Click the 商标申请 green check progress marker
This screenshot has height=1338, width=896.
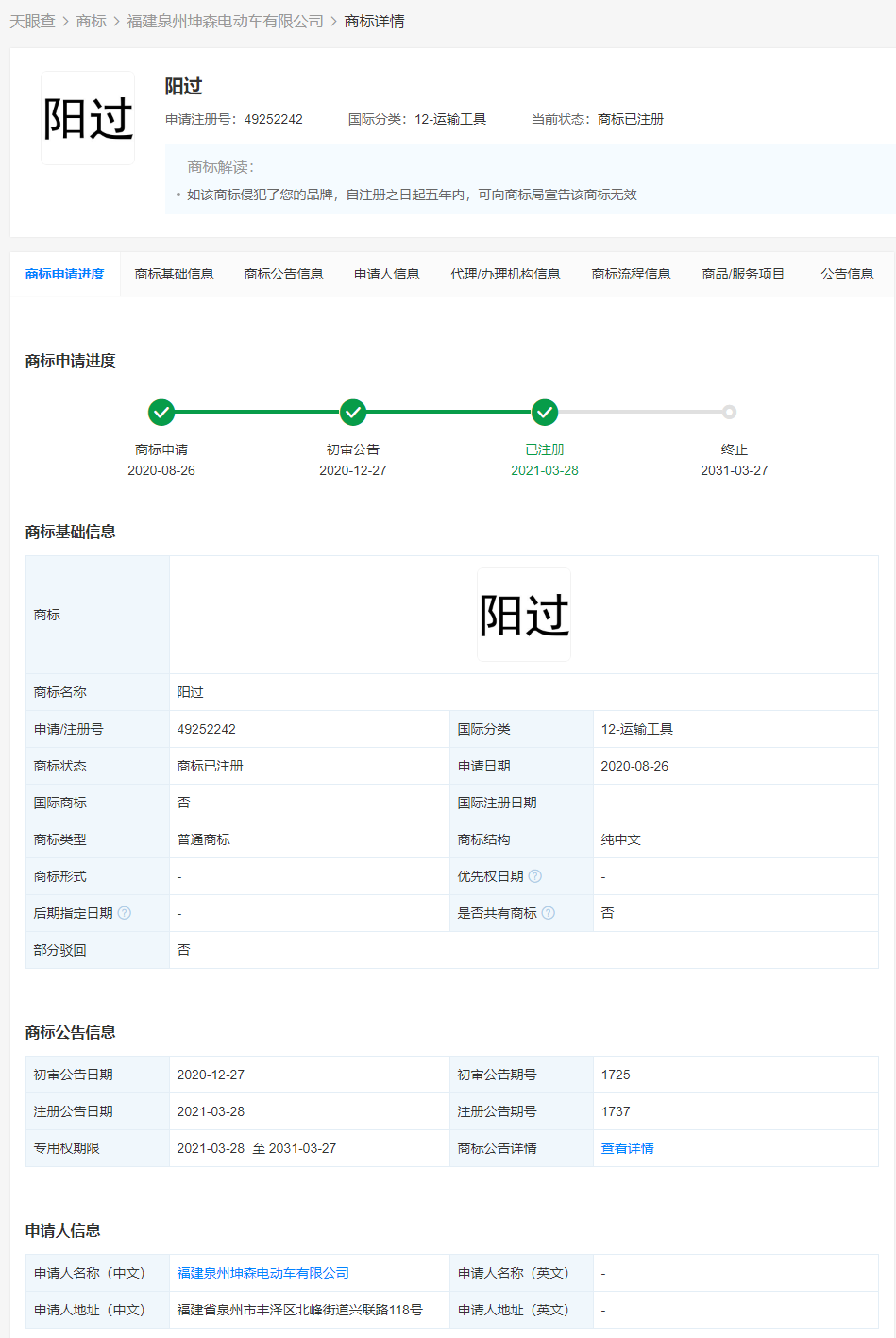(x=161, y=413)
